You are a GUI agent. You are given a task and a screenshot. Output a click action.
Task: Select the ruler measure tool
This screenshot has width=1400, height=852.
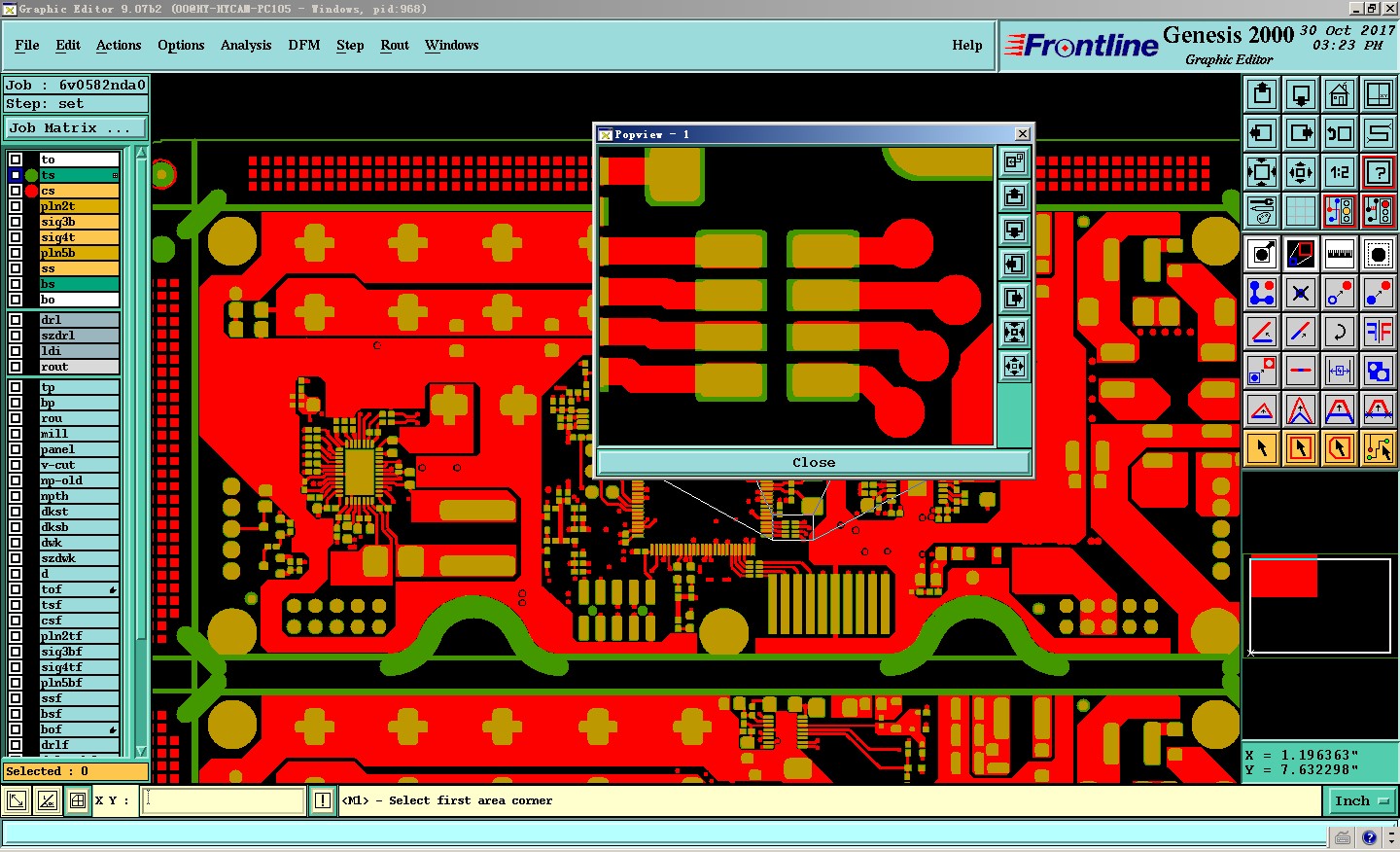[1340, 255]
